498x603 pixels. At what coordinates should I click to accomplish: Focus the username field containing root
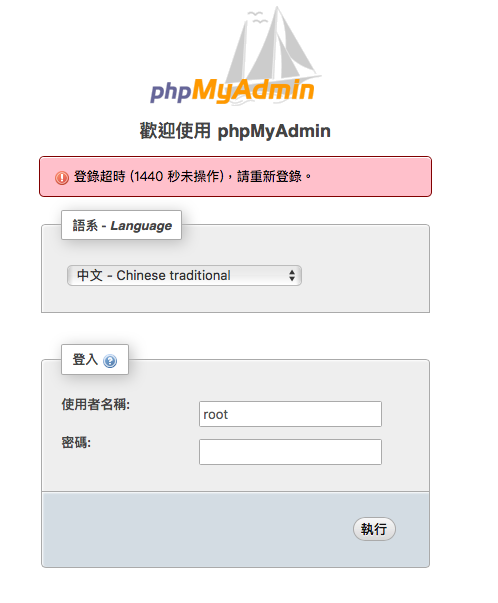click(x=290, y=414)
